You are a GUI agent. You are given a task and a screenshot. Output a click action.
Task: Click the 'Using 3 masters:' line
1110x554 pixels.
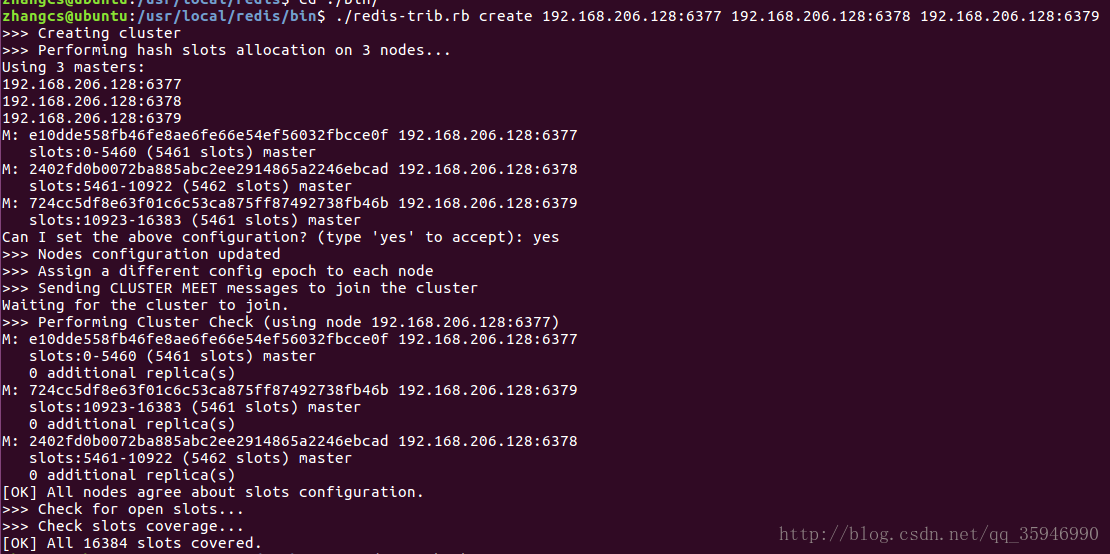coord(73,67)
